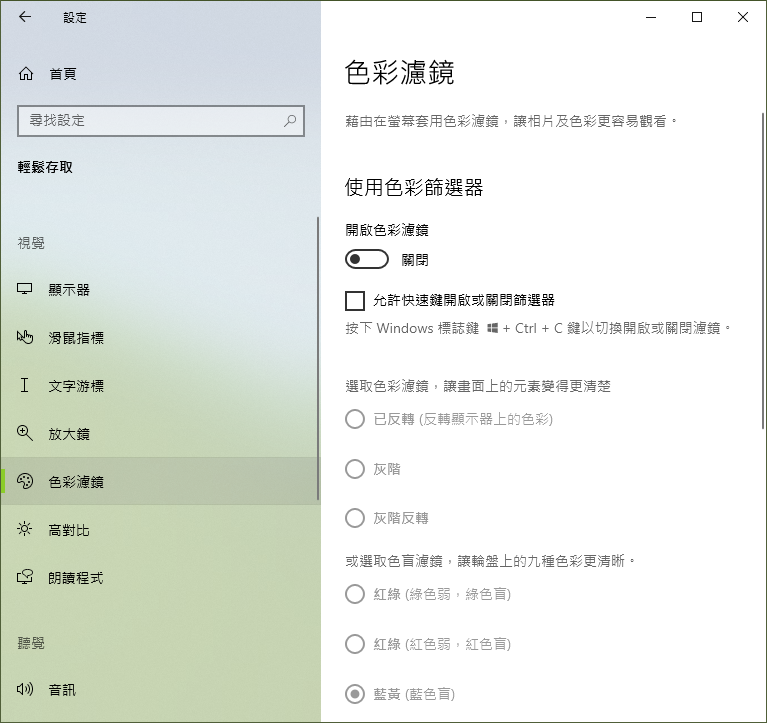Focus the 尋找設定 search field
The height and width of the screenshot is (723, 767).
[161, 120]
